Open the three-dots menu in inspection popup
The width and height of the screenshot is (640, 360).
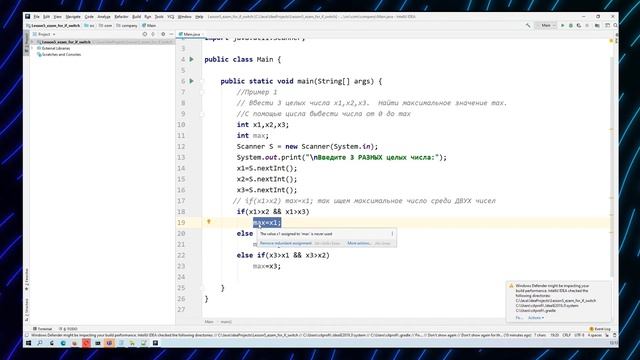point(392,234)
